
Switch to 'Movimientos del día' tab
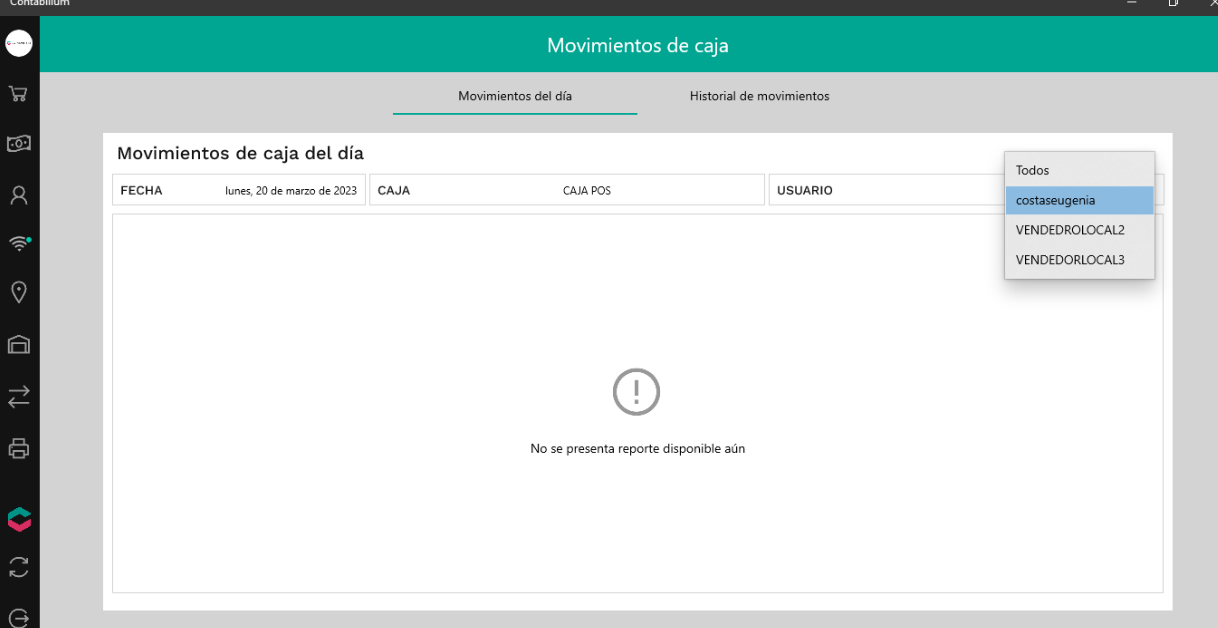(x=515, y=97)
